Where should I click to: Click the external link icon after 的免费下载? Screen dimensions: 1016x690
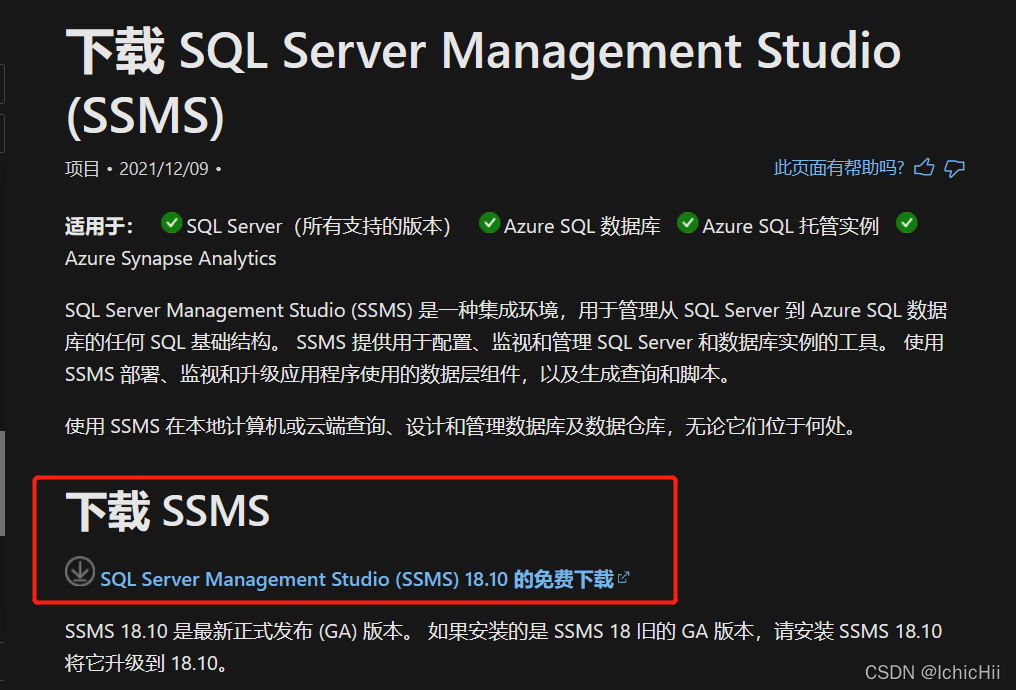(623, 577)
